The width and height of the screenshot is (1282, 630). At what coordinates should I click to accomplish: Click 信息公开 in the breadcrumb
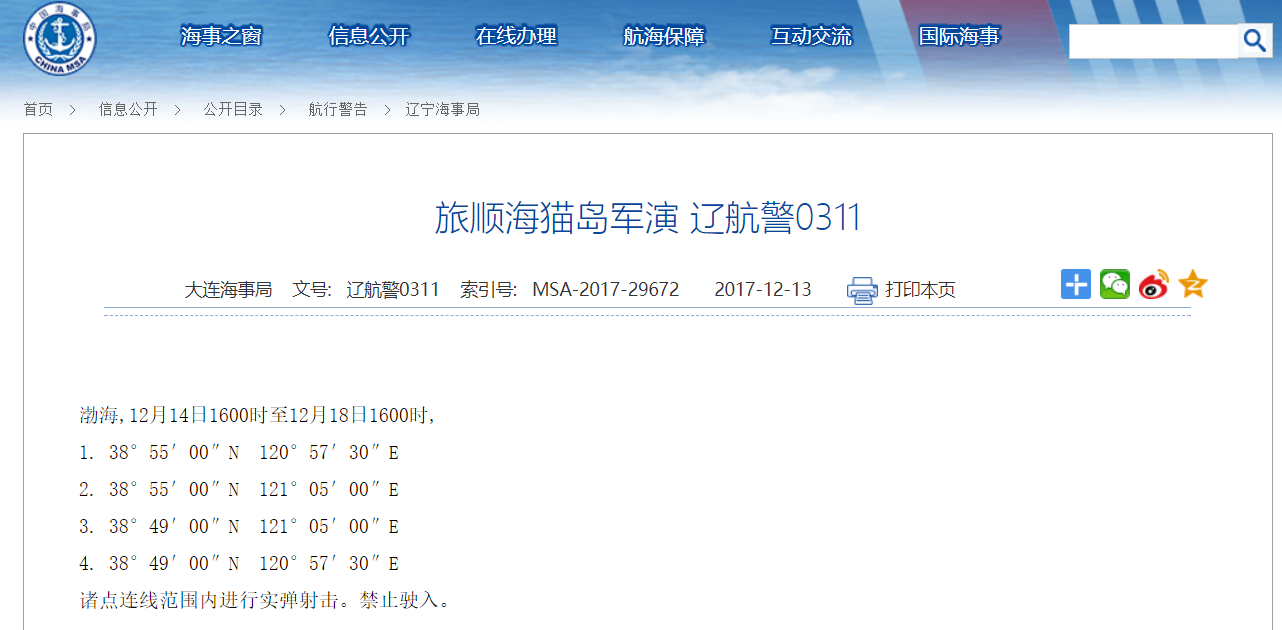[x=128, y=109]
